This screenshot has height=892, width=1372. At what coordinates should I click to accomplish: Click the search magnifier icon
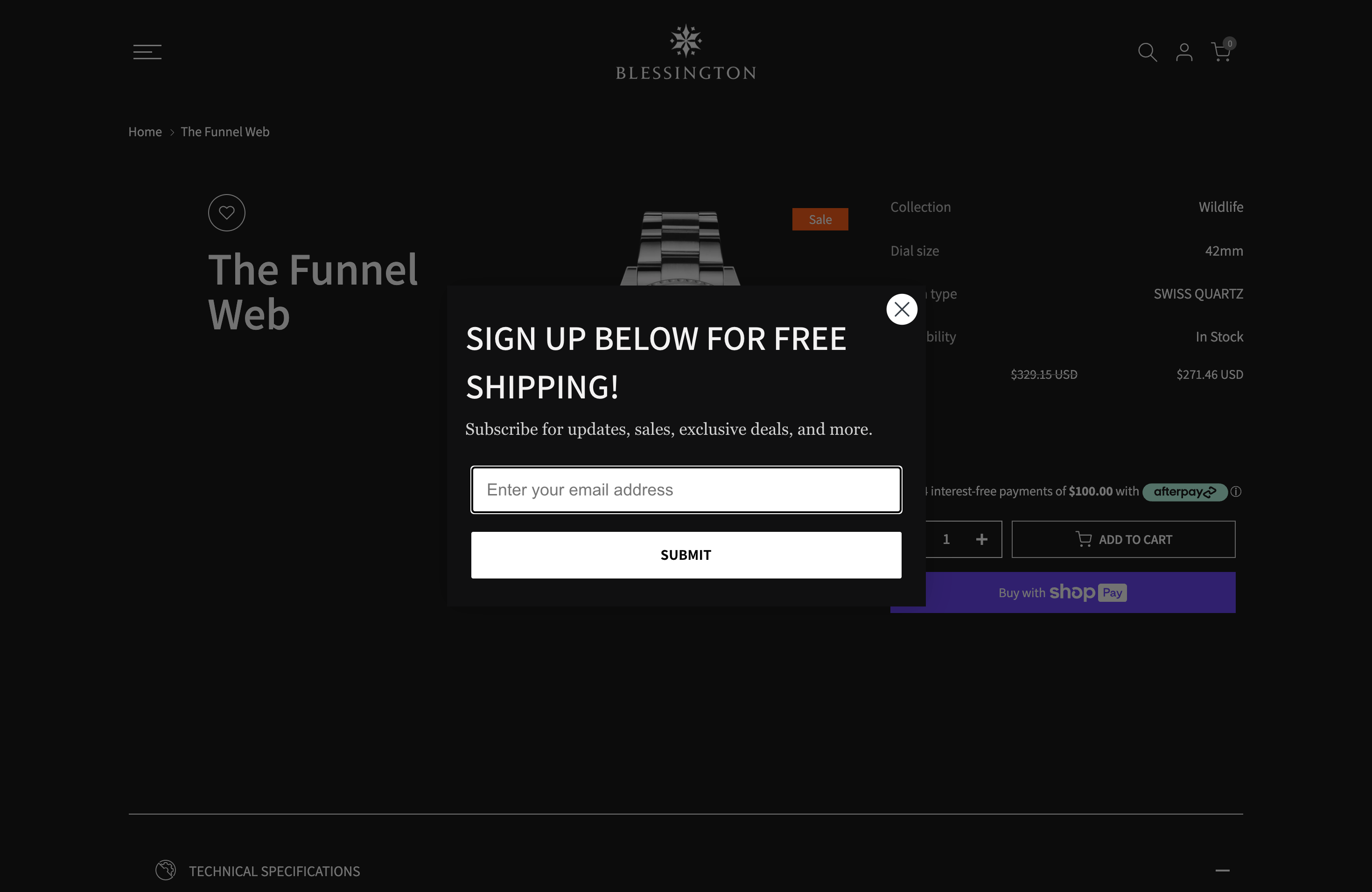point(1147,52)
